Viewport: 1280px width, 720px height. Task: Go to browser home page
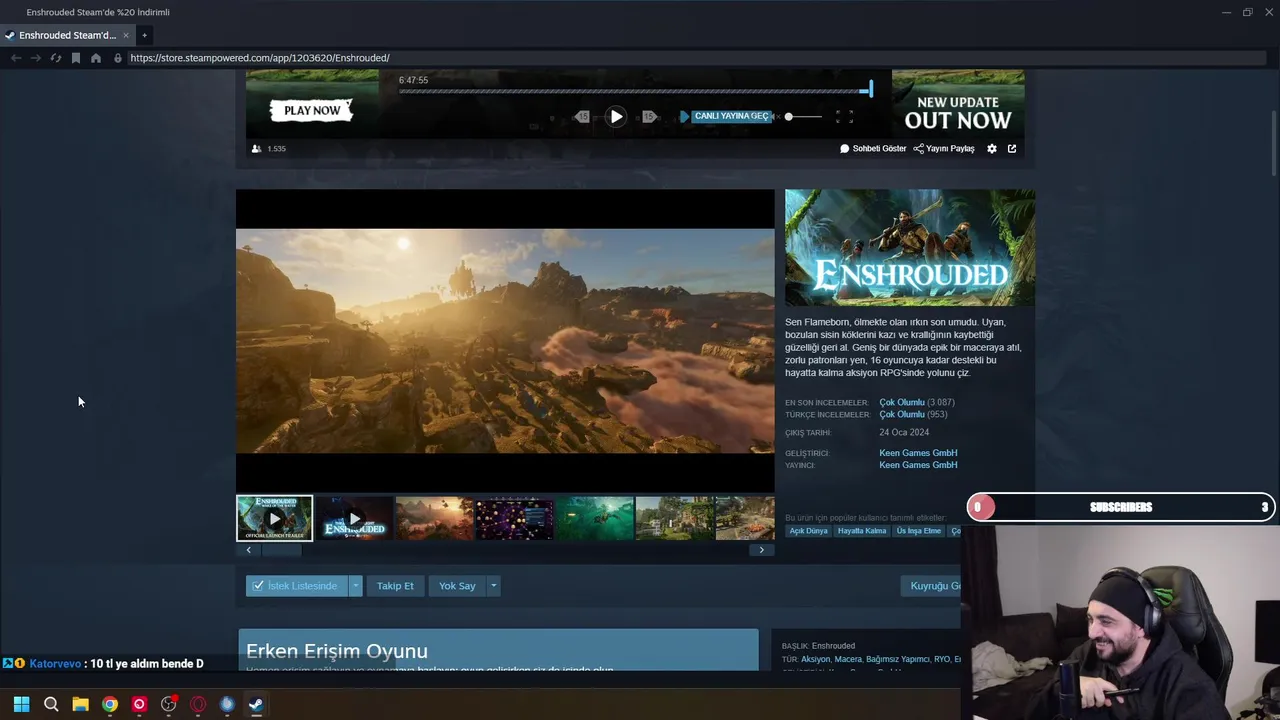pyautogui.click(x=96, y=58)
